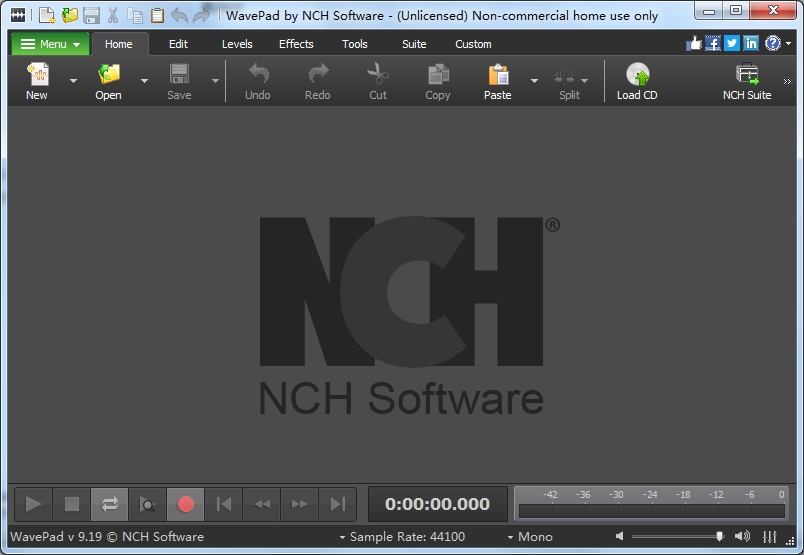Image resolution: width=804 pixels, height=555 pixels.
Task: Click the quiet speaker volume icon
Action: point(619,536)
